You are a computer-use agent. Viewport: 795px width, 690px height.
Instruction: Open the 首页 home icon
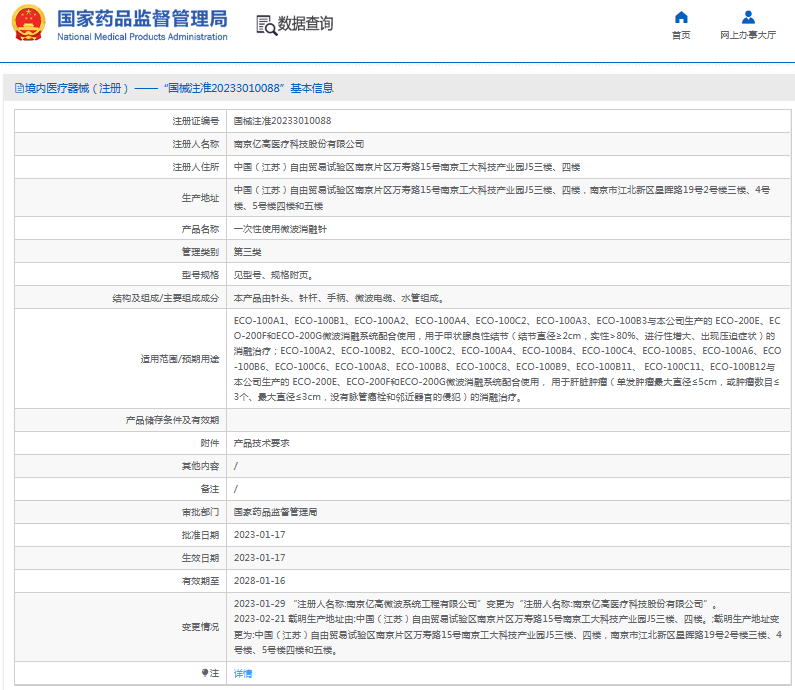coord(681,18)
